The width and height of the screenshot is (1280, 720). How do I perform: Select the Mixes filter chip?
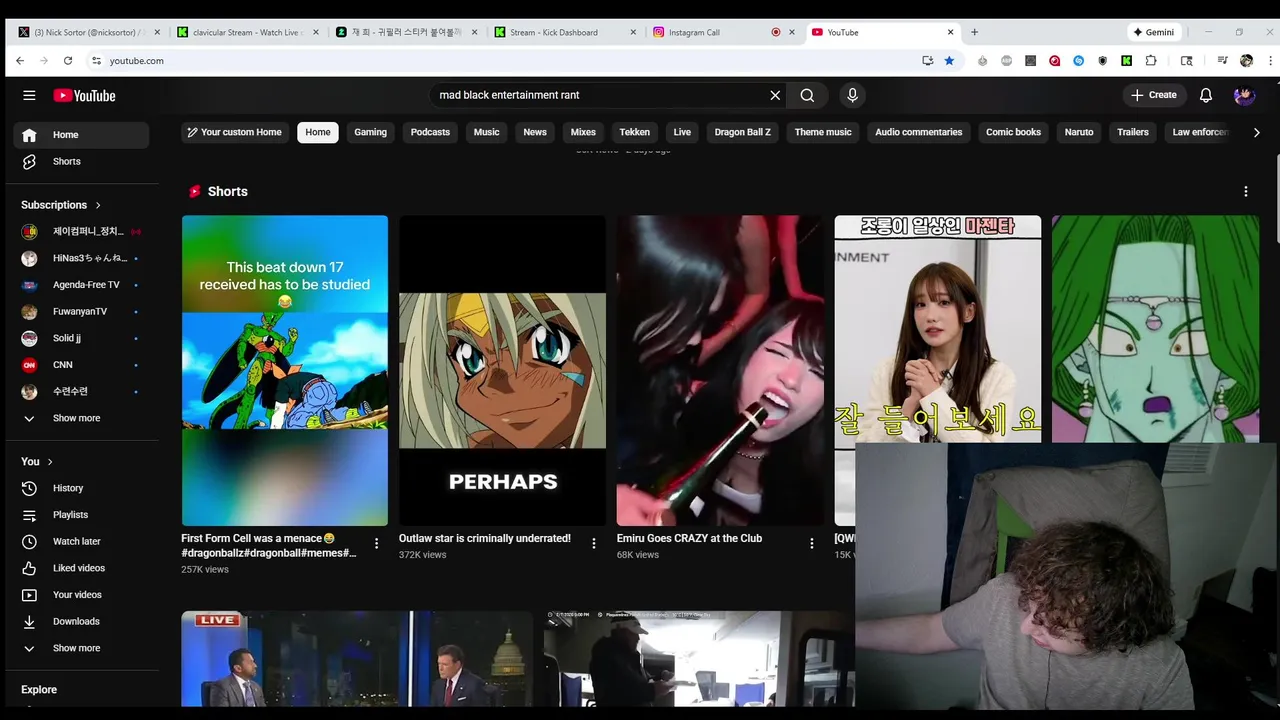point(583,132)
